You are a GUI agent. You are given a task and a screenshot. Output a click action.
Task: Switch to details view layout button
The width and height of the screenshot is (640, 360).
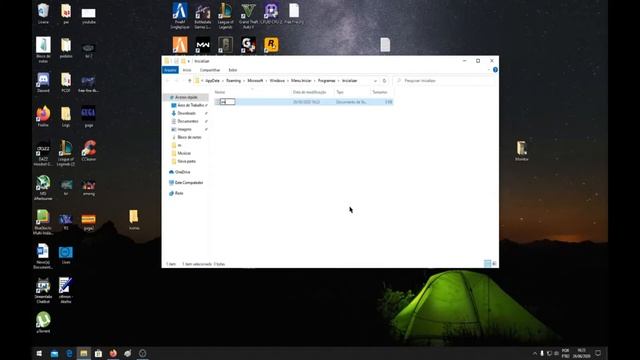487,264
